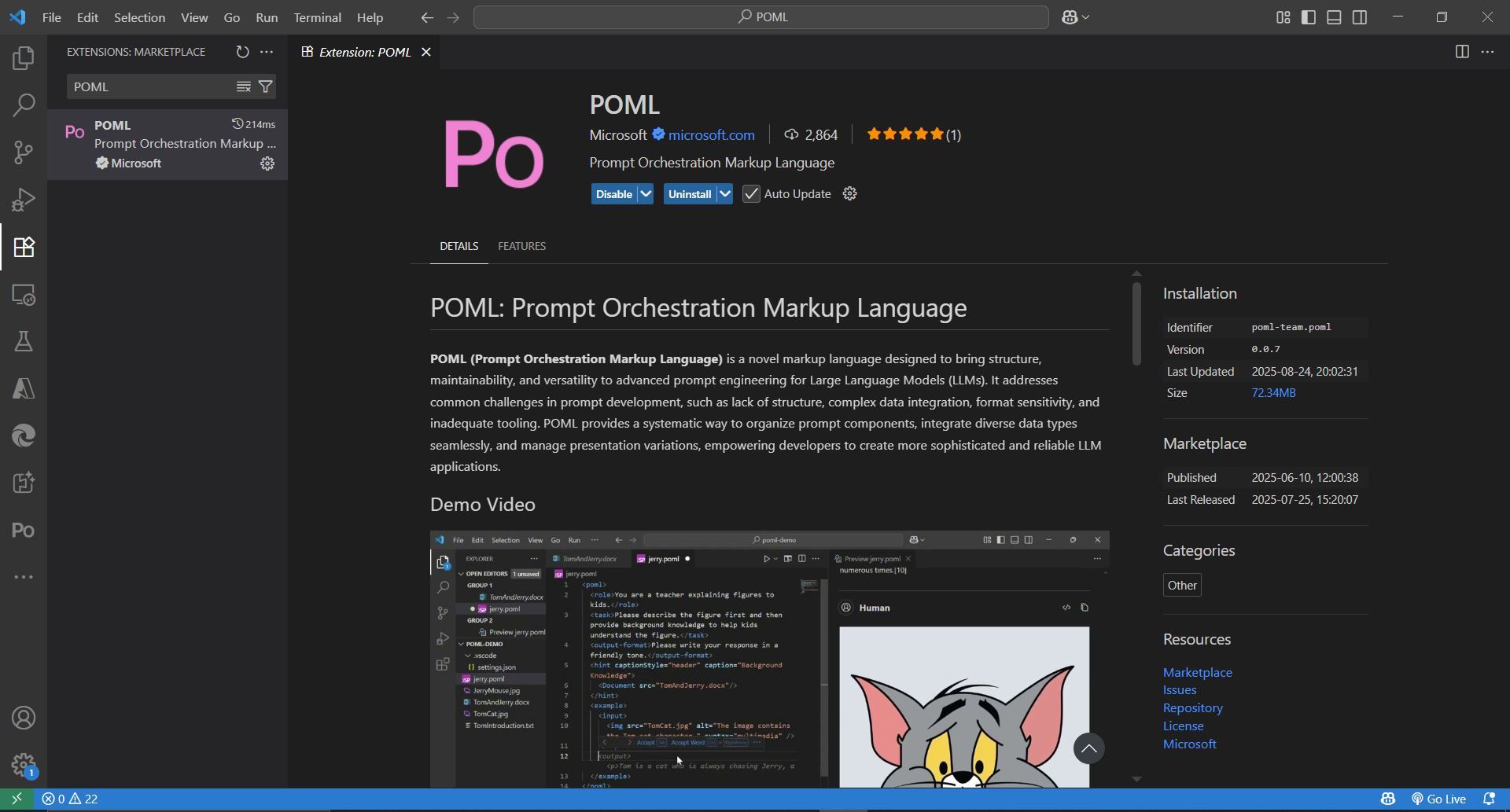The width and height of the screenshot is (1510, 812).
Task: Customize layout from title bar
Action: 1283,17
